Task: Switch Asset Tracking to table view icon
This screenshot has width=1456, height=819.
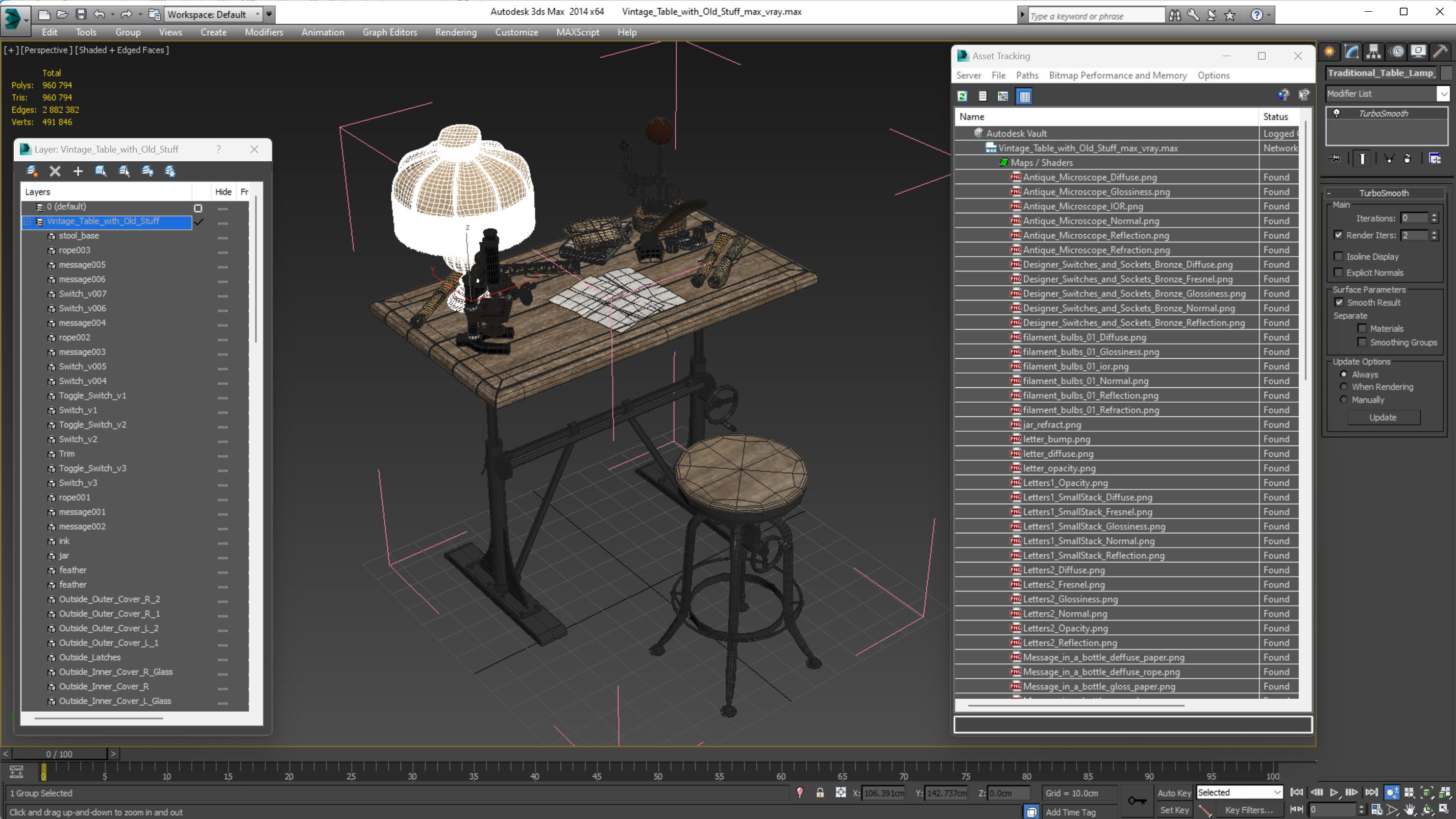Action: click(x=1024, y=96)
